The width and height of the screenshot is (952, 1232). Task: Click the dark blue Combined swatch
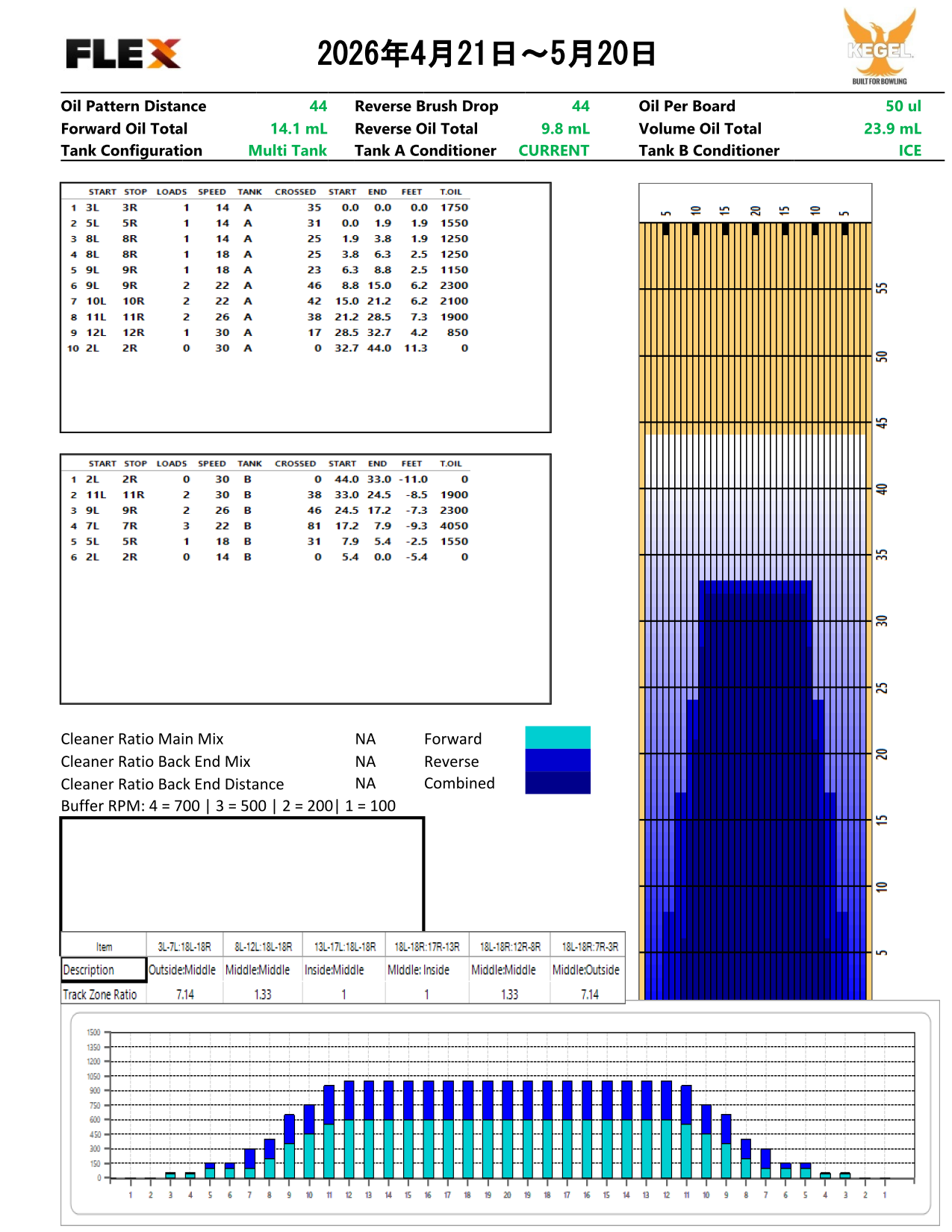pos(557,783)
